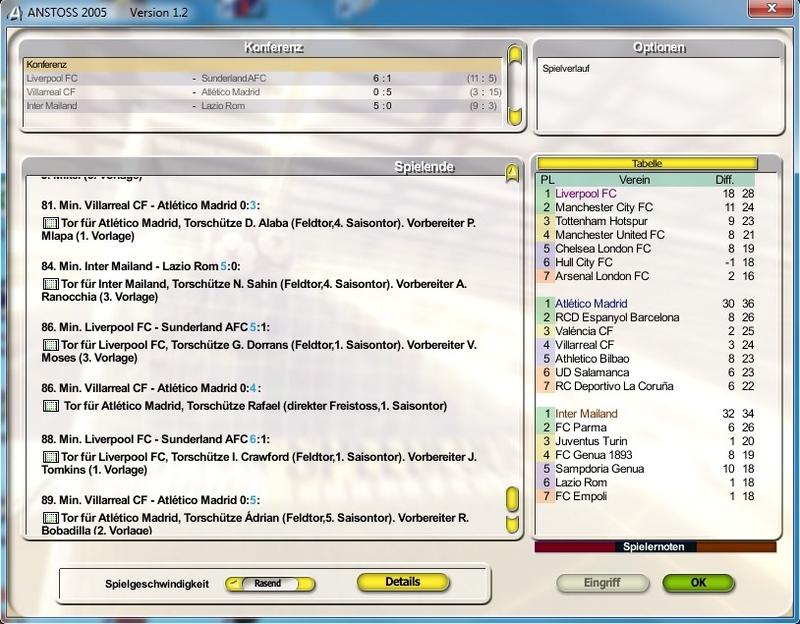Click the Spielende report scrollbar thumb
The width and height of the screenshot is (800, 624).
coord(512,499)
